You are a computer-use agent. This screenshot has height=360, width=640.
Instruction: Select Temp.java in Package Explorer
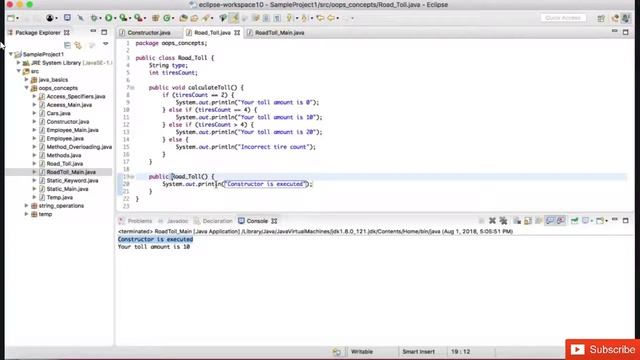[60, 197]
